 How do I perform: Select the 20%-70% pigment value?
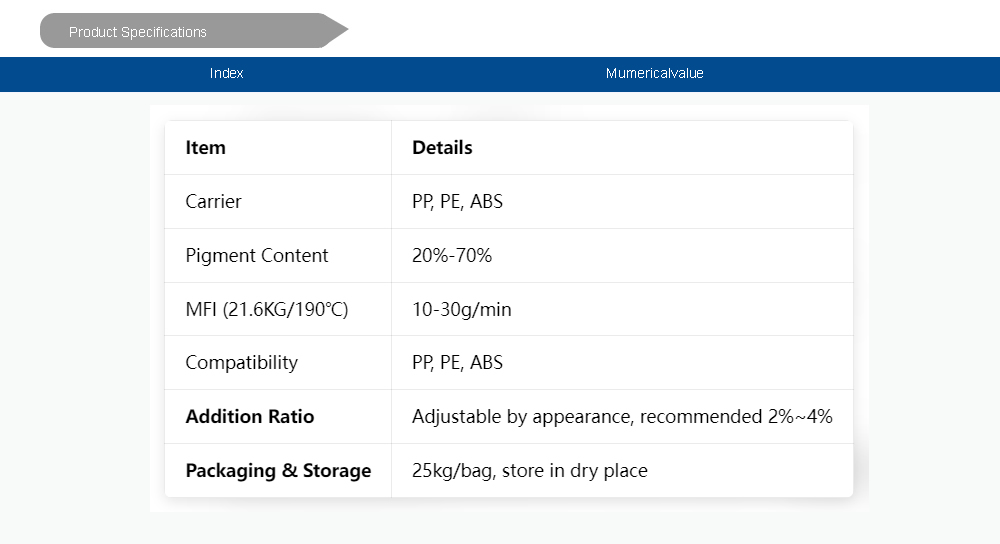click(452, 256)
